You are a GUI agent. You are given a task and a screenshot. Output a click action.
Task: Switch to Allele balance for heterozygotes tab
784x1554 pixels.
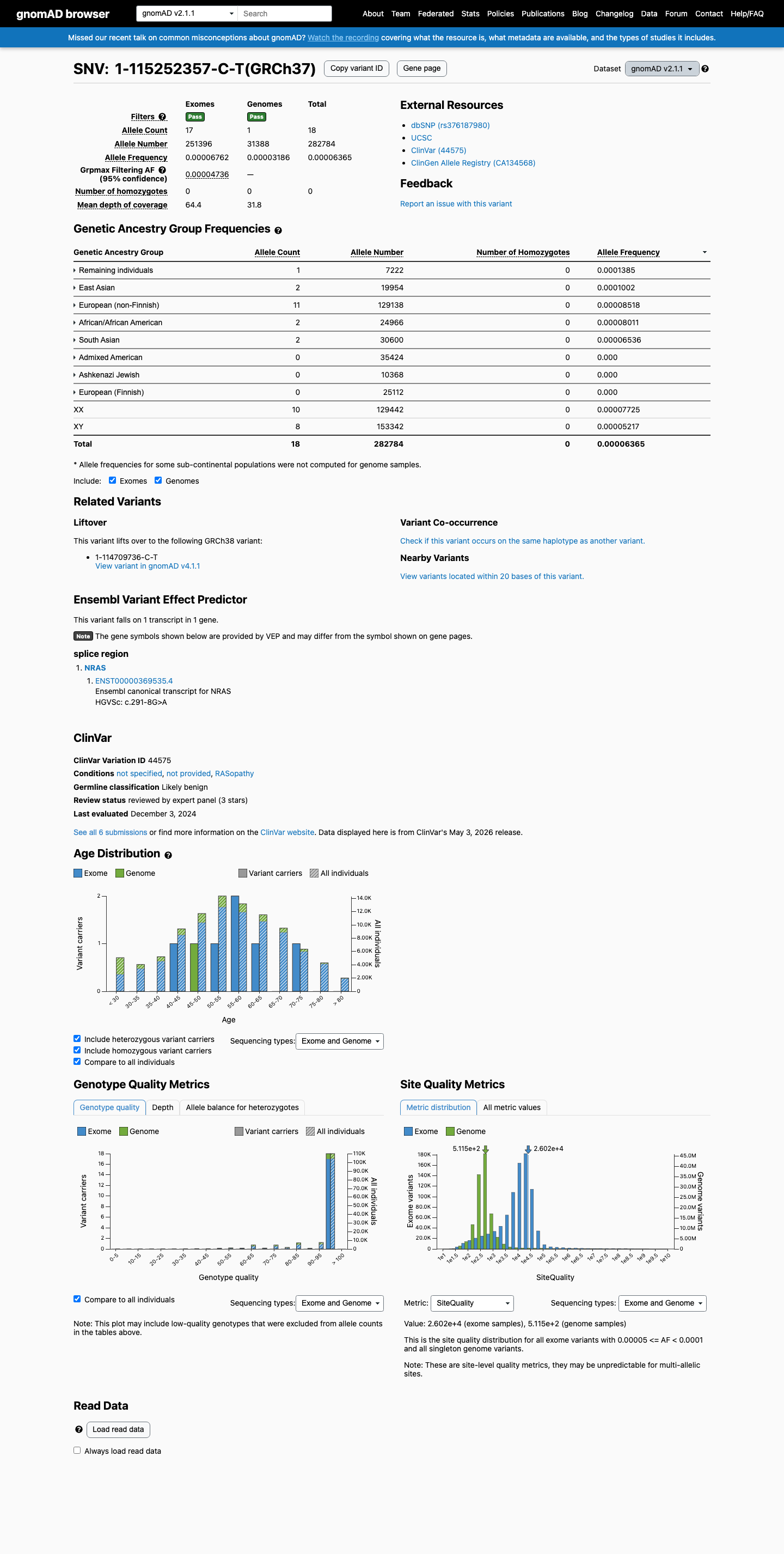click(x=242, y=1107)
